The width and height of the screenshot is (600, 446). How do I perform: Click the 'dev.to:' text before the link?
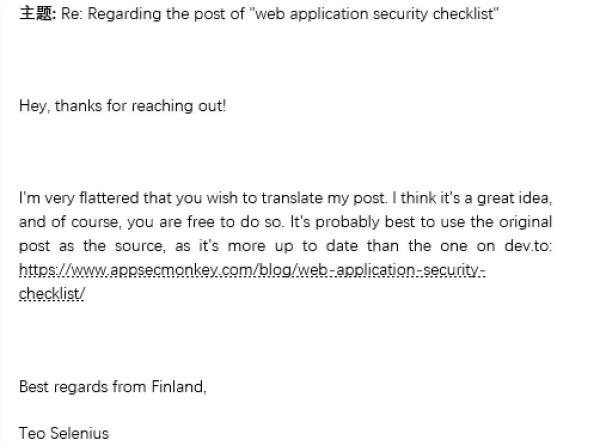pyautogui.click(x=528, y=246)
